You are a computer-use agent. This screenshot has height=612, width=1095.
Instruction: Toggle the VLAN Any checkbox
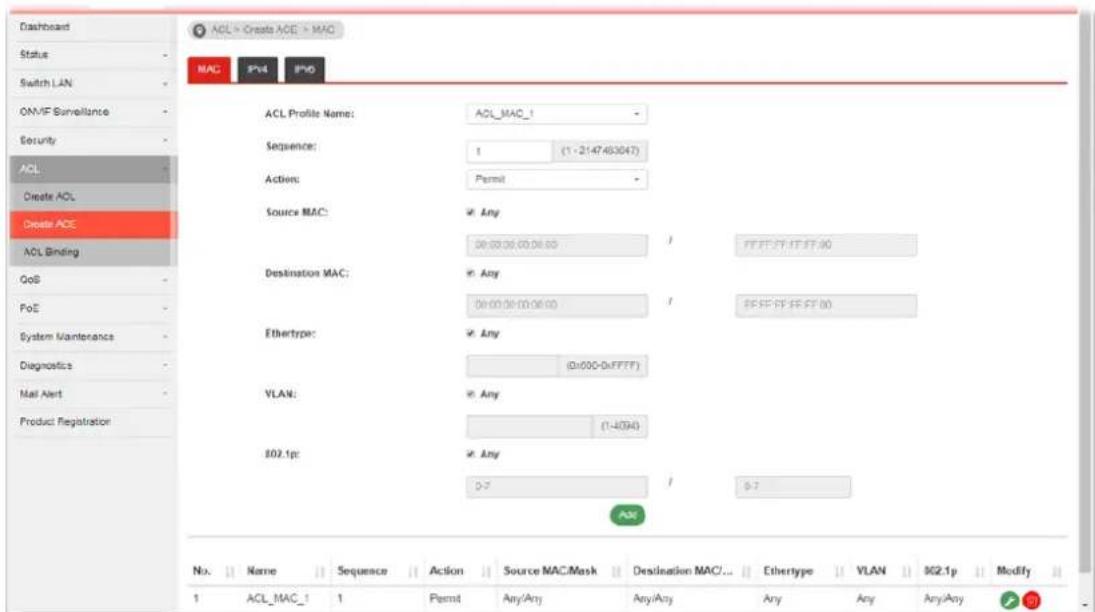471,394
